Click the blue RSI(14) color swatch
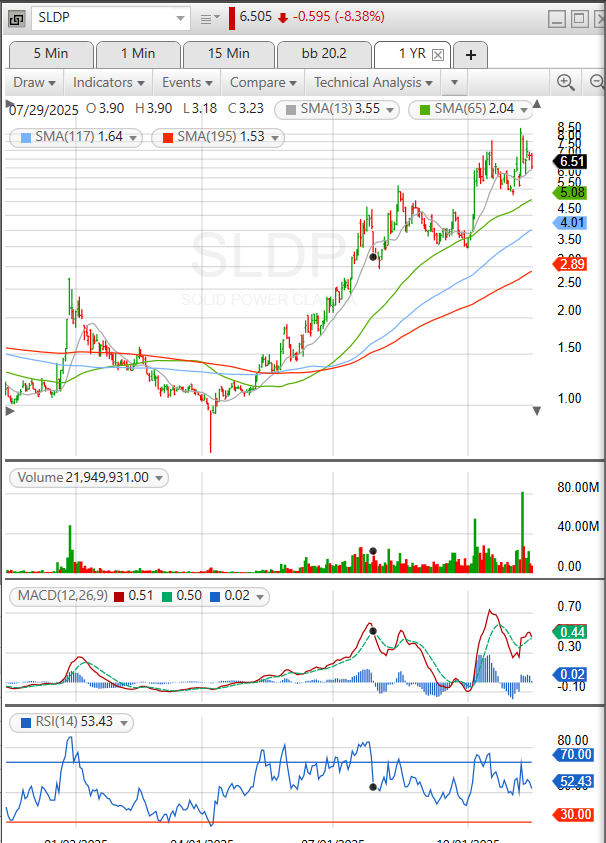This screenshot has width=606, height=843. tap(26, 723)
